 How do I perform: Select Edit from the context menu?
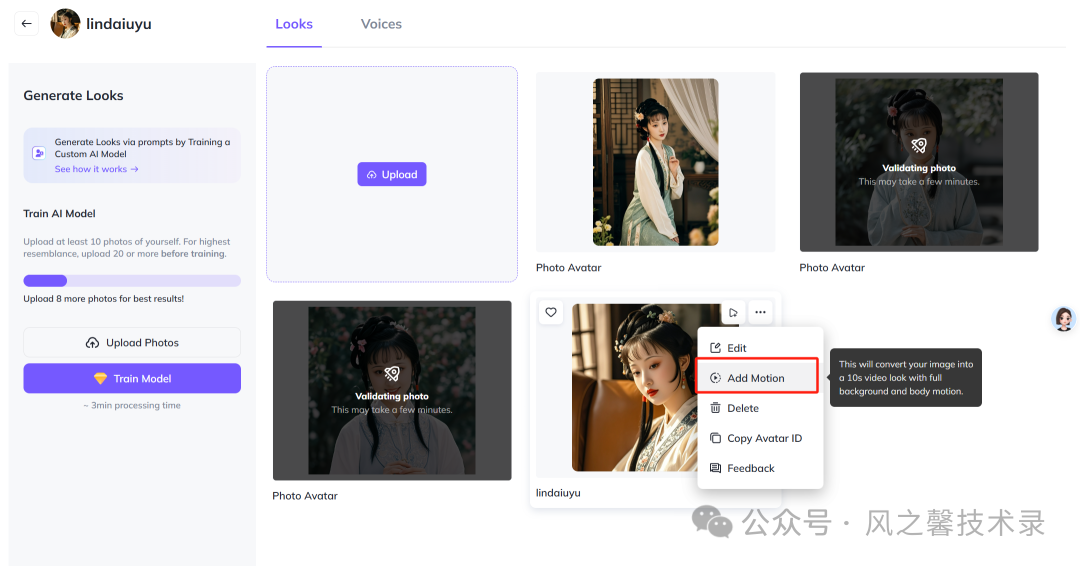pos(736,348)
